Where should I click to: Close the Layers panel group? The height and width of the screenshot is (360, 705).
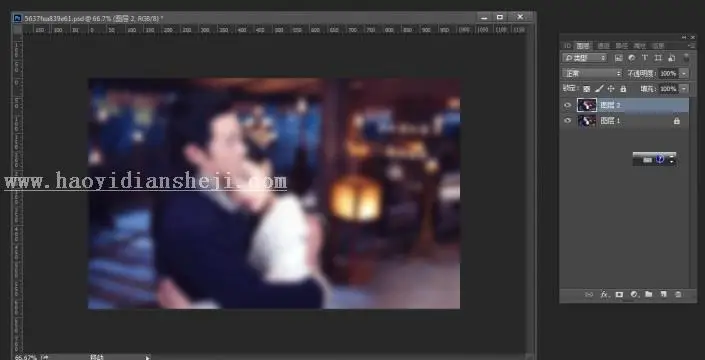coord(692,37)
